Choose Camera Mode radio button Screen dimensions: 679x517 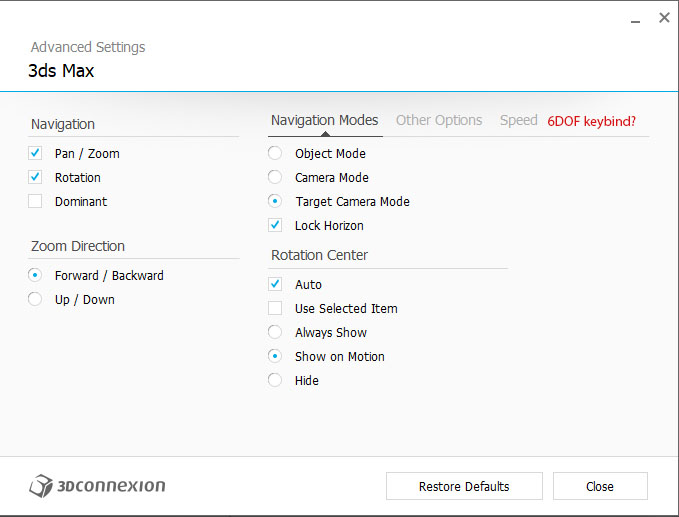tap(275, 177)
